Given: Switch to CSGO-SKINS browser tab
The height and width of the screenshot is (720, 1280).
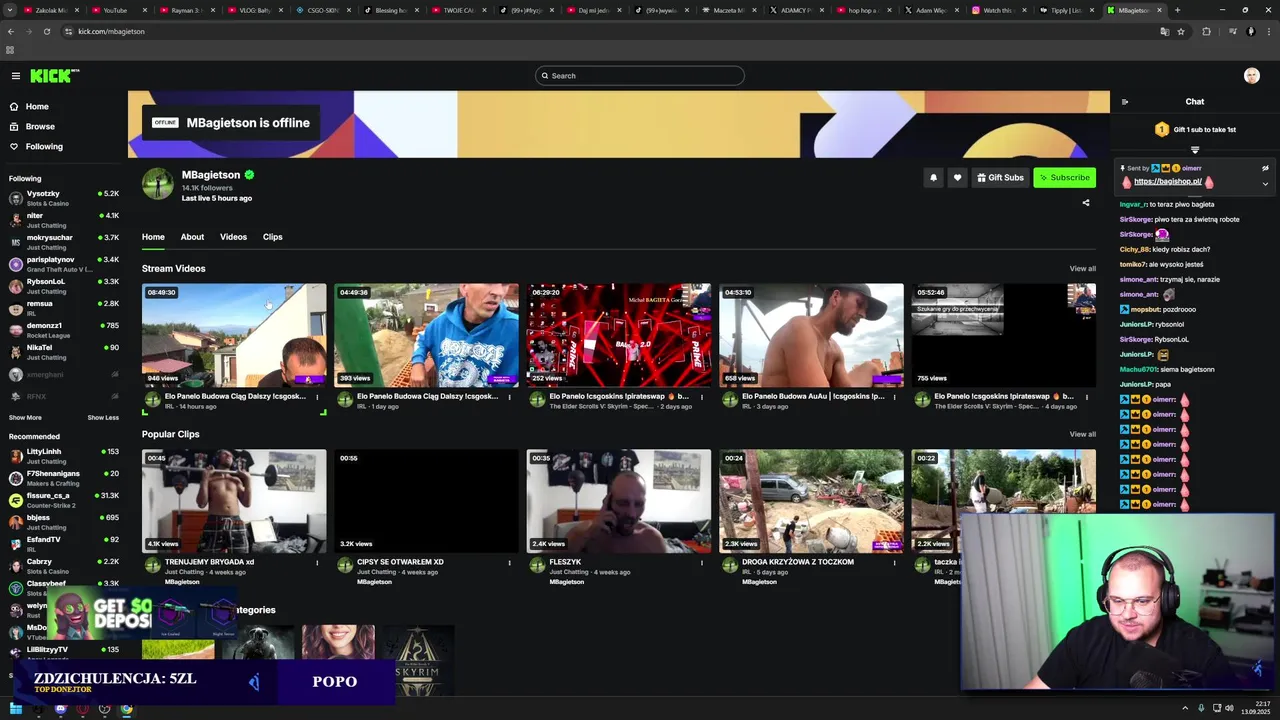Looking at the screenshot, I should point(322,10).
